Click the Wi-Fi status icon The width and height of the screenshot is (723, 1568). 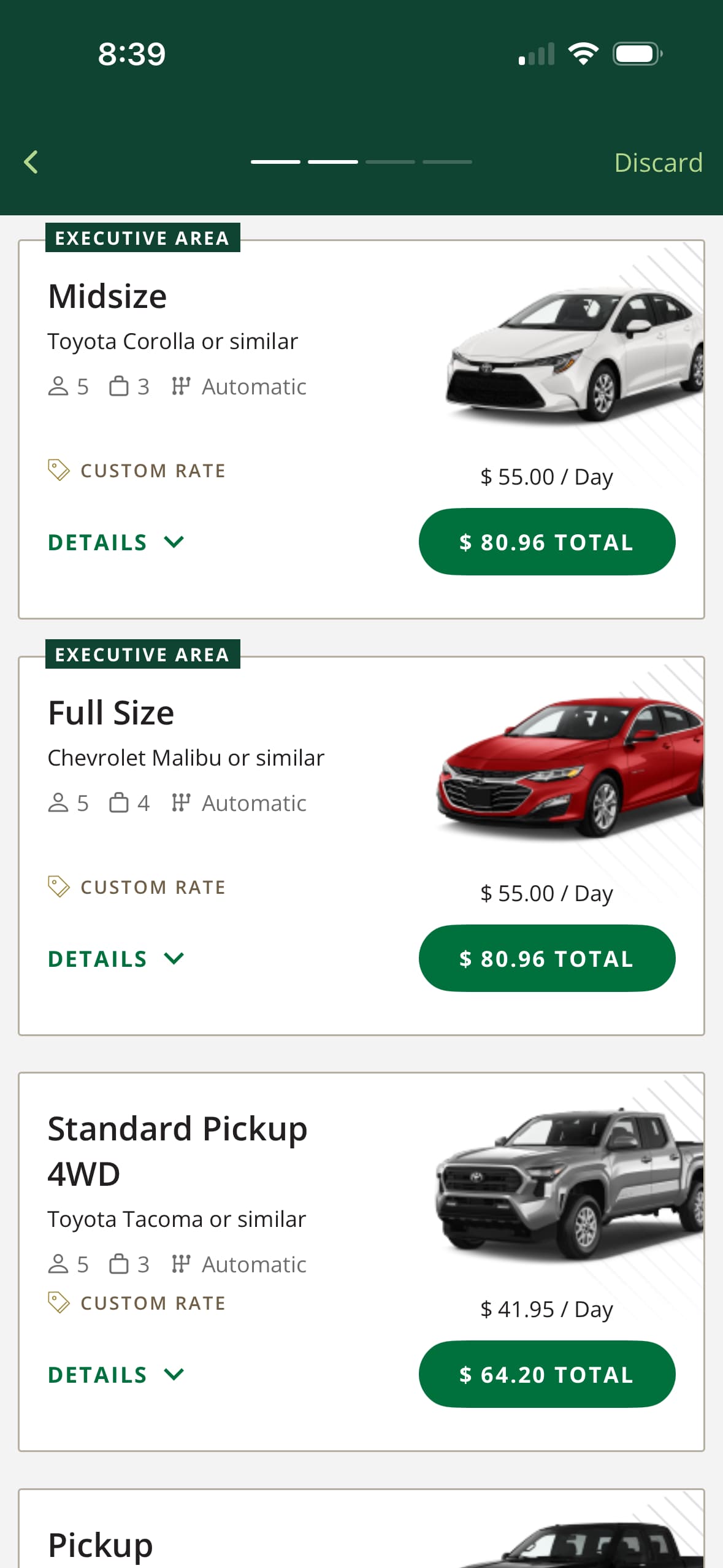(583, 54)
